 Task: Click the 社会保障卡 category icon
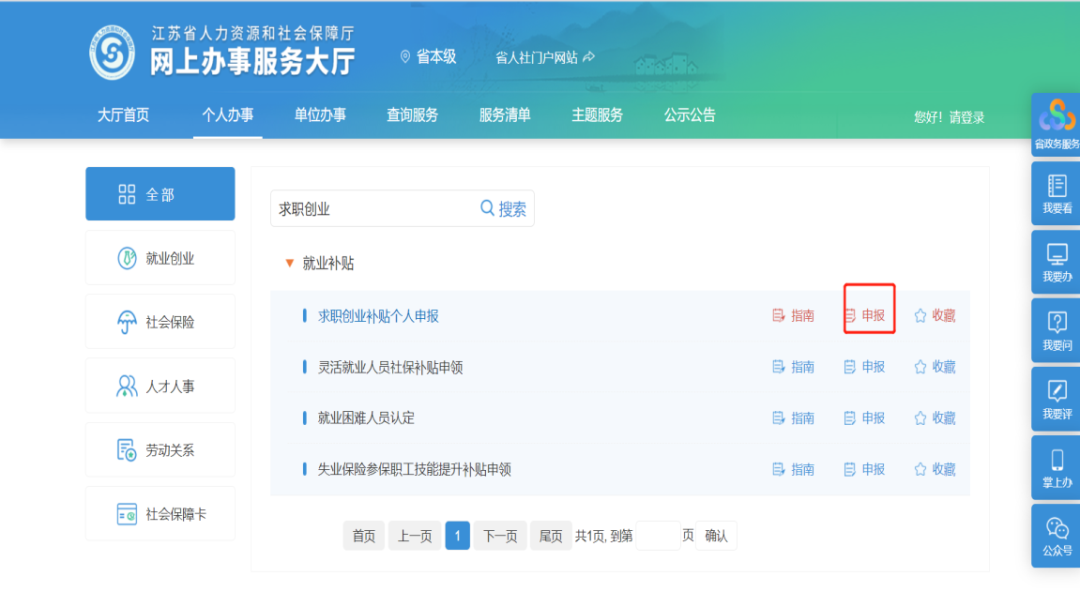[129, 513]
